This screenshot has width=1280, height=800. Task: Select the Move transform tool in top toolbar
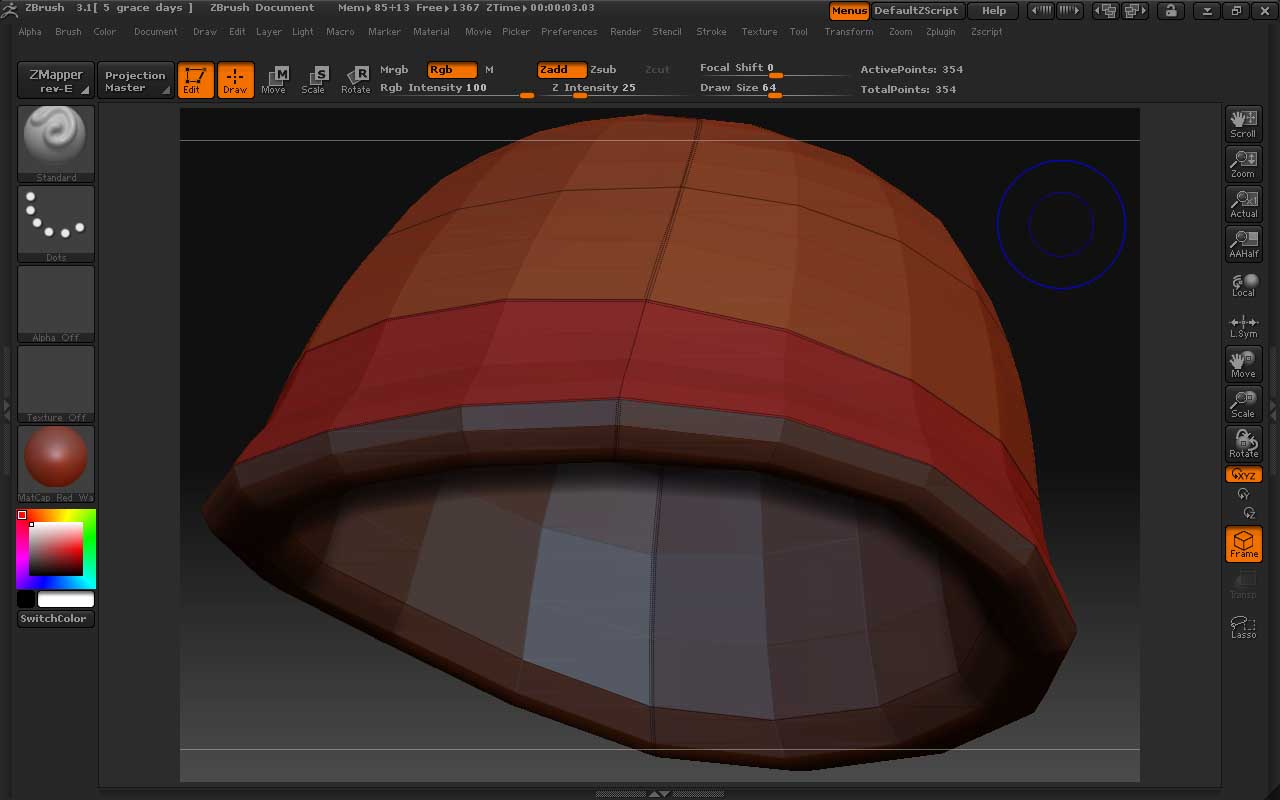click(x=274, y=80)
